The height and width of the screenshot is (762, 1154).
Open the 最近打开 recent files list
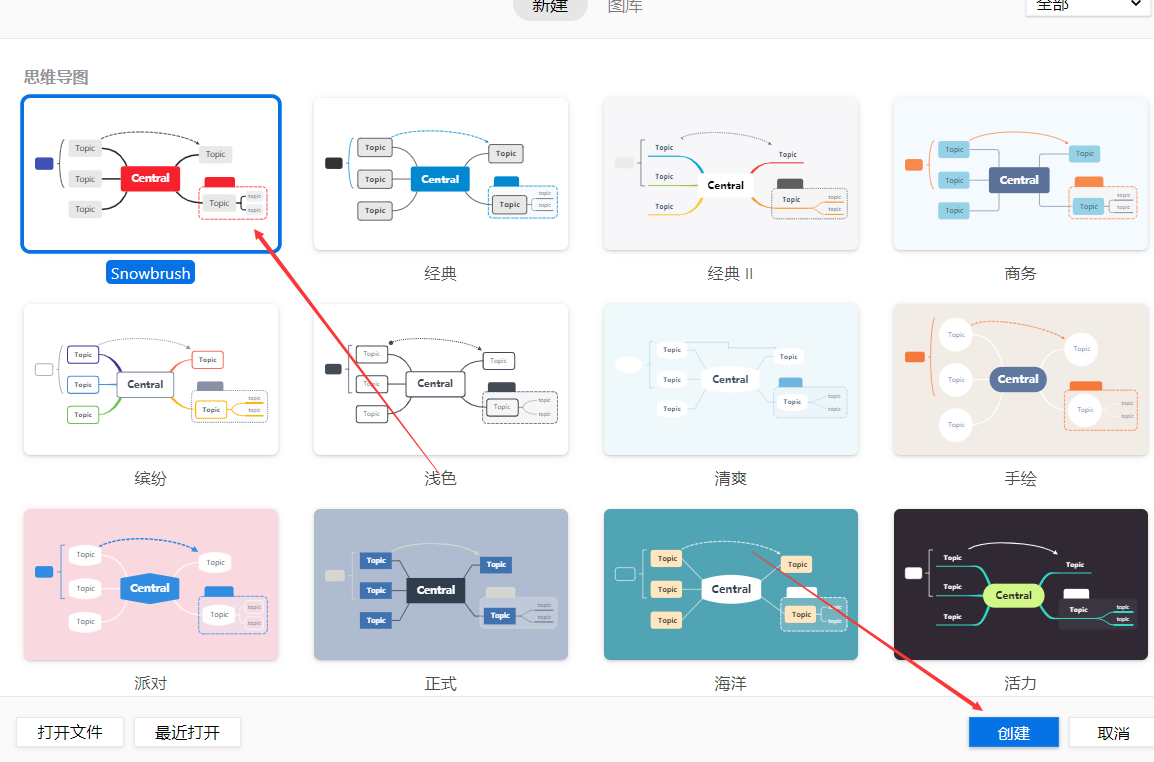(187, 731)
